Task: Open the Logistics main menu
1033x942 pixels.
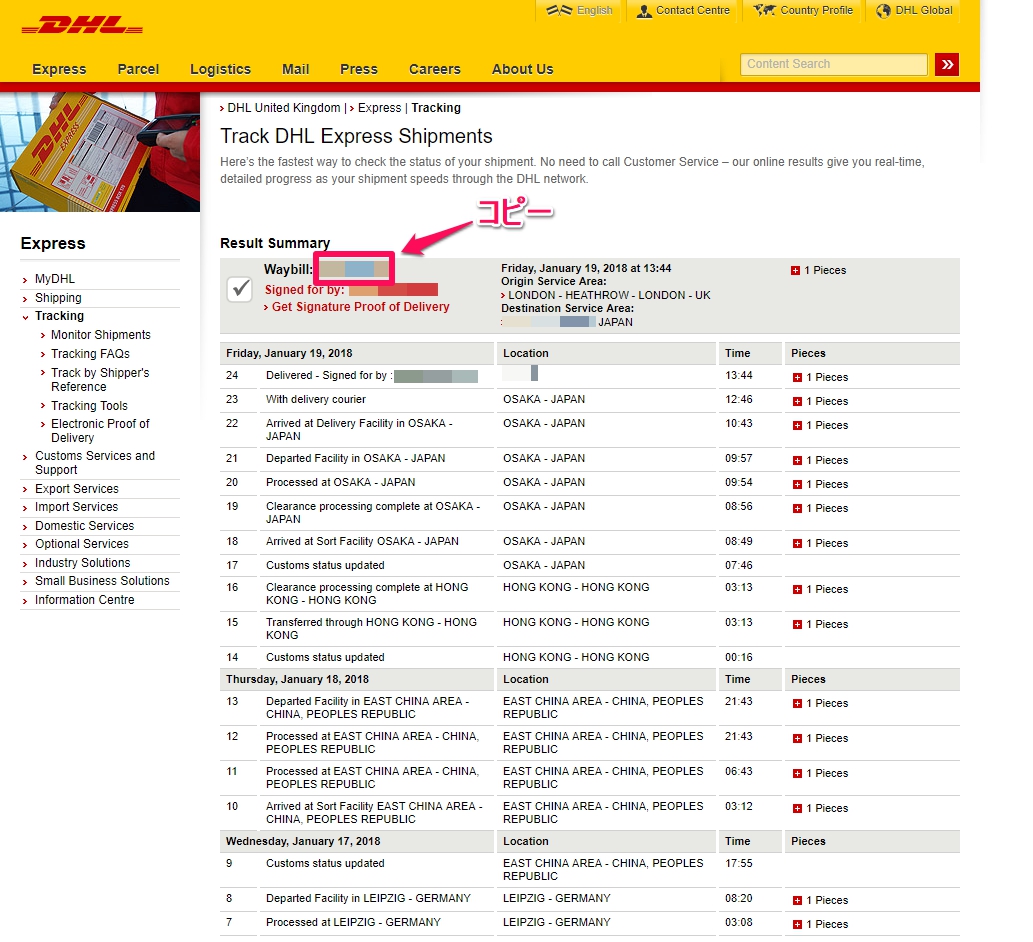Action: (x=221, y=69)
